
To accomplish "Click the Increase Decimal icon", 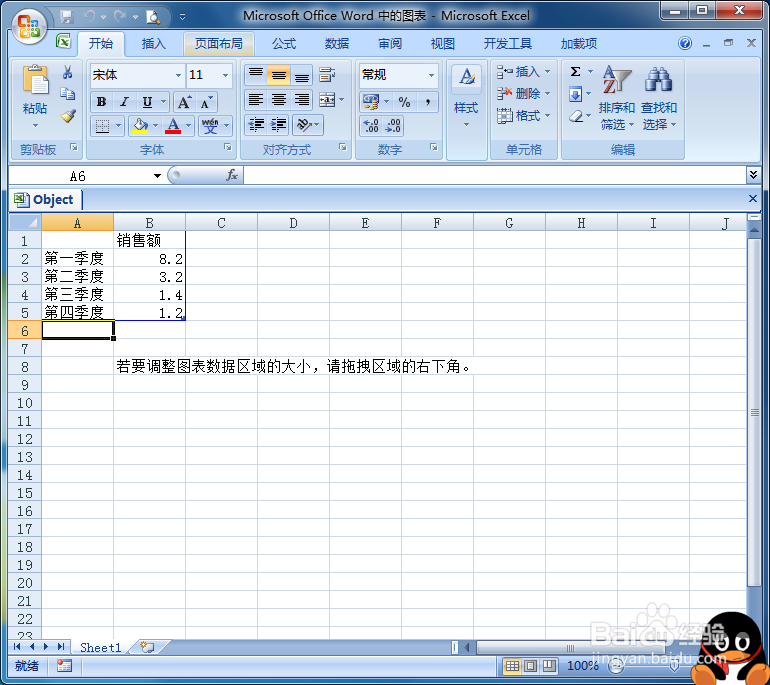I will (x=371, y=126).
